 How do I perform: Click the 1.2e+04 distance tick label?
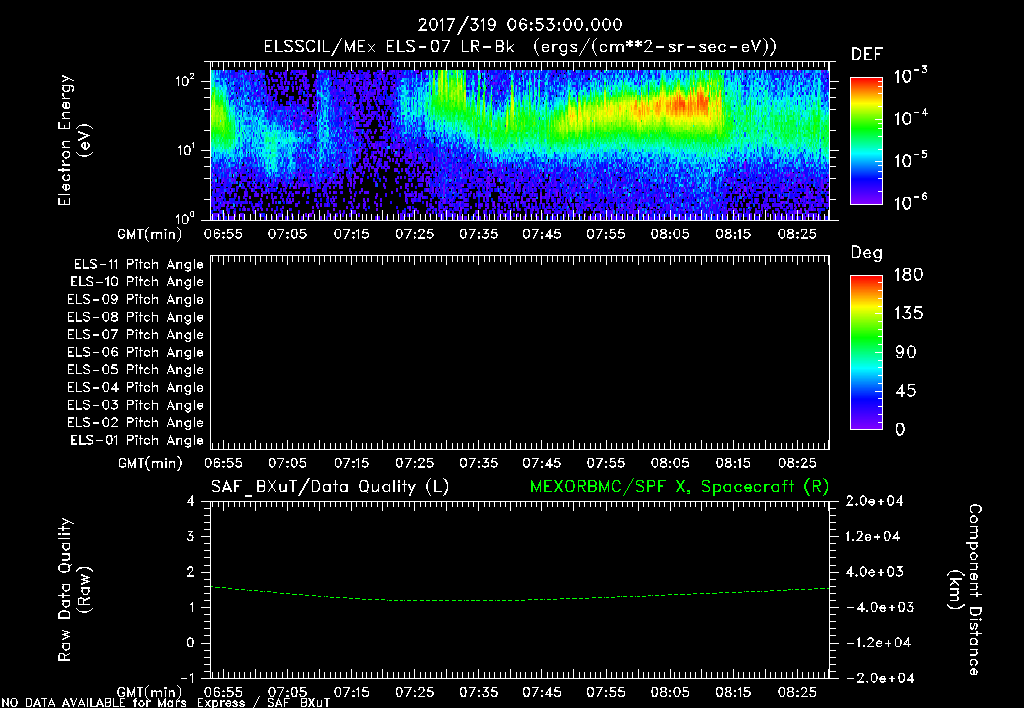[x=873, y=536]
